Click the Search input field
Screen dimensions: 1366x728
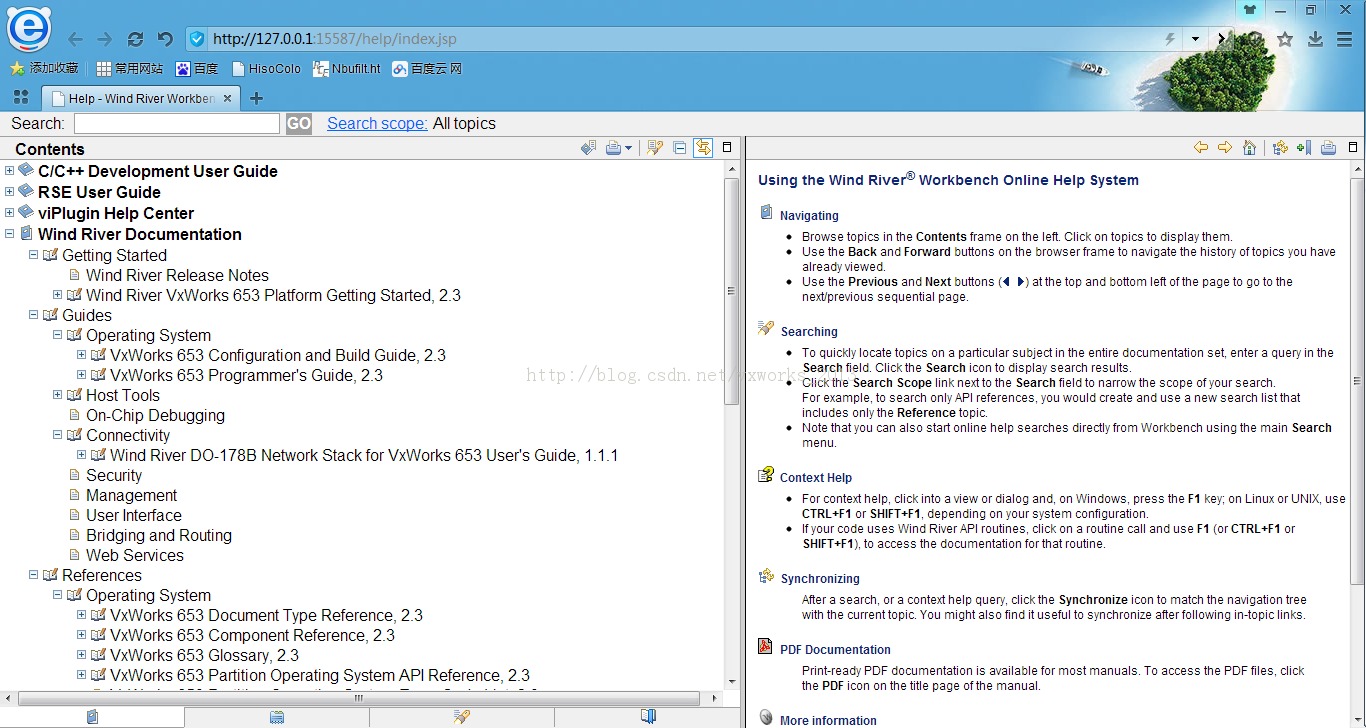tap(177, 123)
